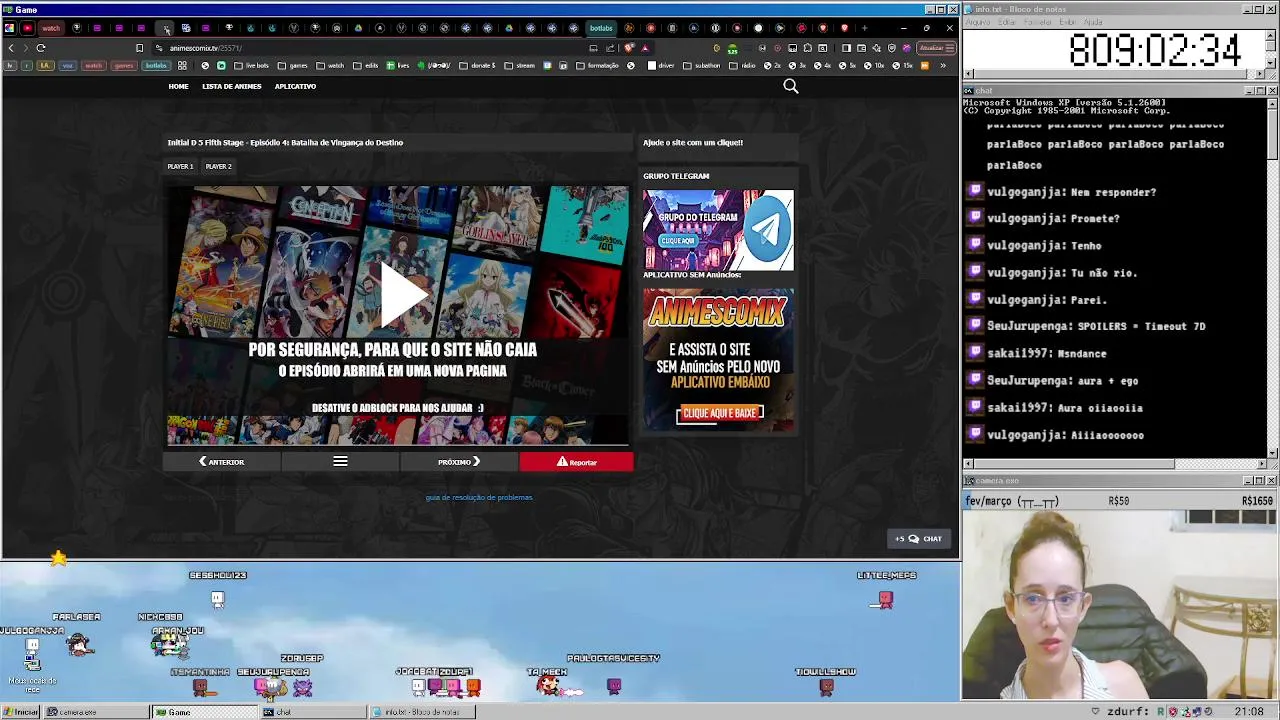Open the rádio bookmarks folder
1280x720 pixels.
pyautogui.click(x=741, y=66)
